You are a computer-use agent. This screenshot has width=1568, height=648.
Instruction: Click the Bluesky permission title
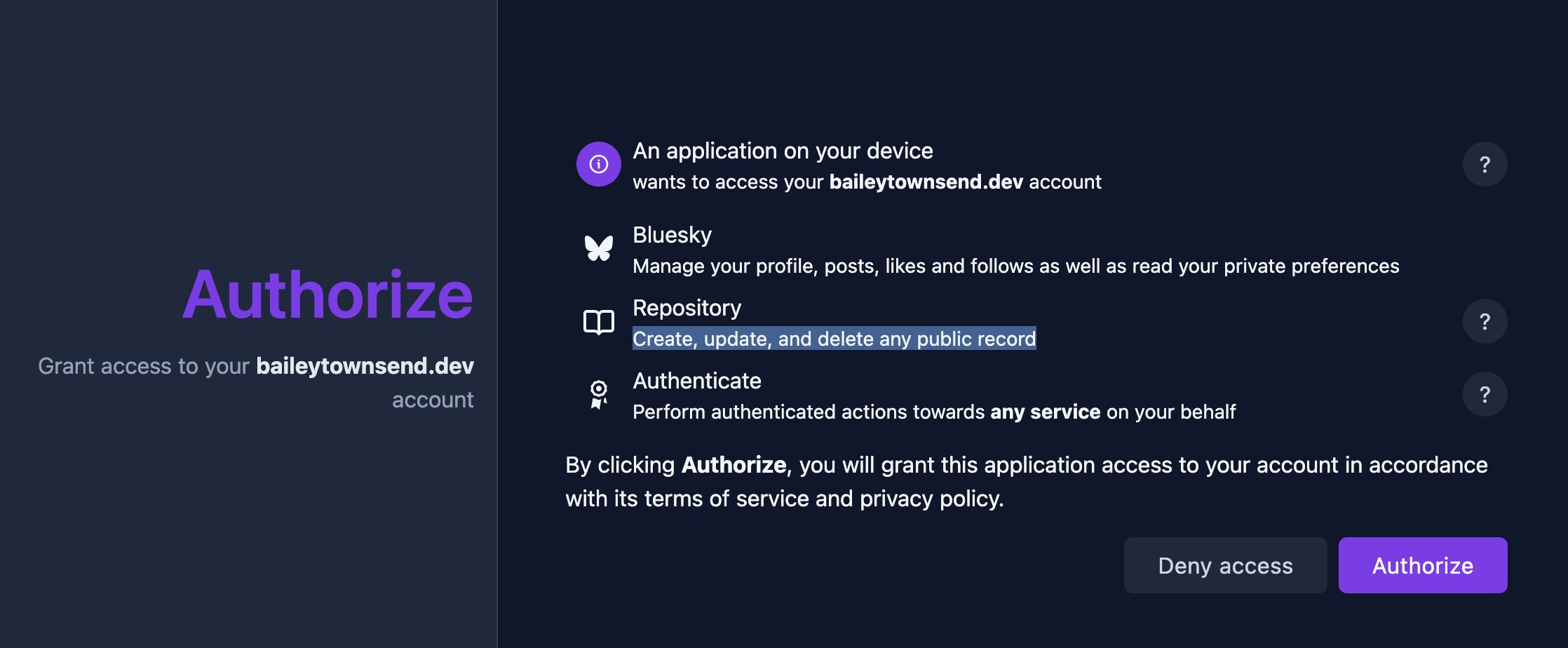tap(672, 235)
